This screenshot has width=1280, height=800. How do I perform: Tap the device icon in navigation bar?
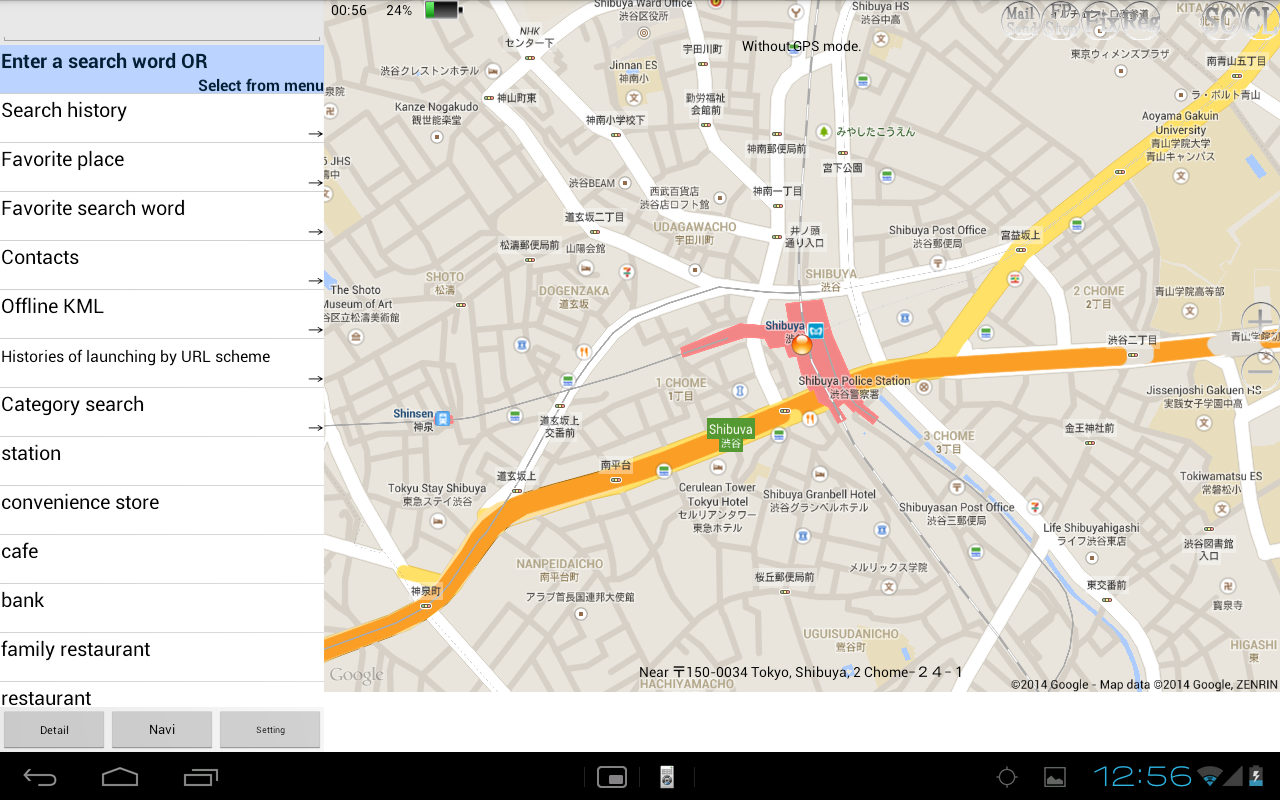click(x=667, y=777)
